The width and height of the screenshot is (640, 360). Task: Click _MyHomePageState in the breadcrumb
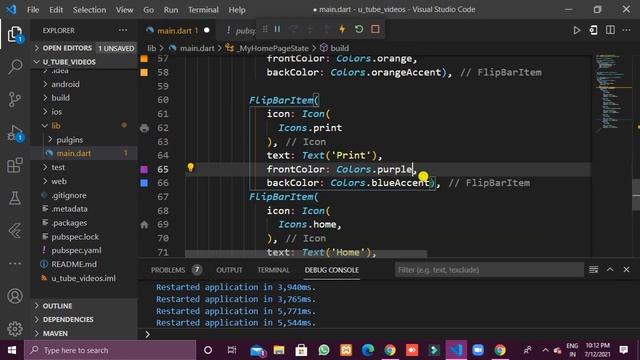tap(273, 48)
